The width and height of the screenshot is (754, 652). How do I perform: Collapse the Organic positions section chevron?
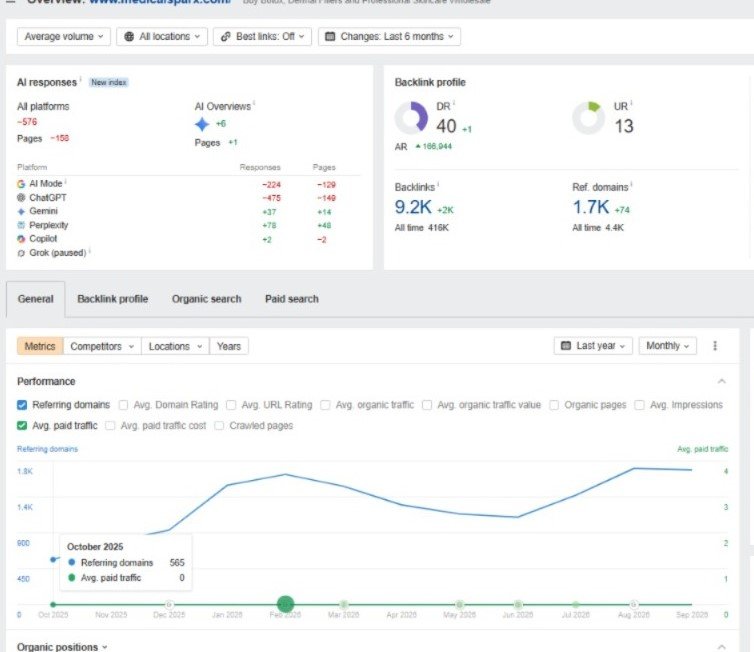tap(721, 647)
